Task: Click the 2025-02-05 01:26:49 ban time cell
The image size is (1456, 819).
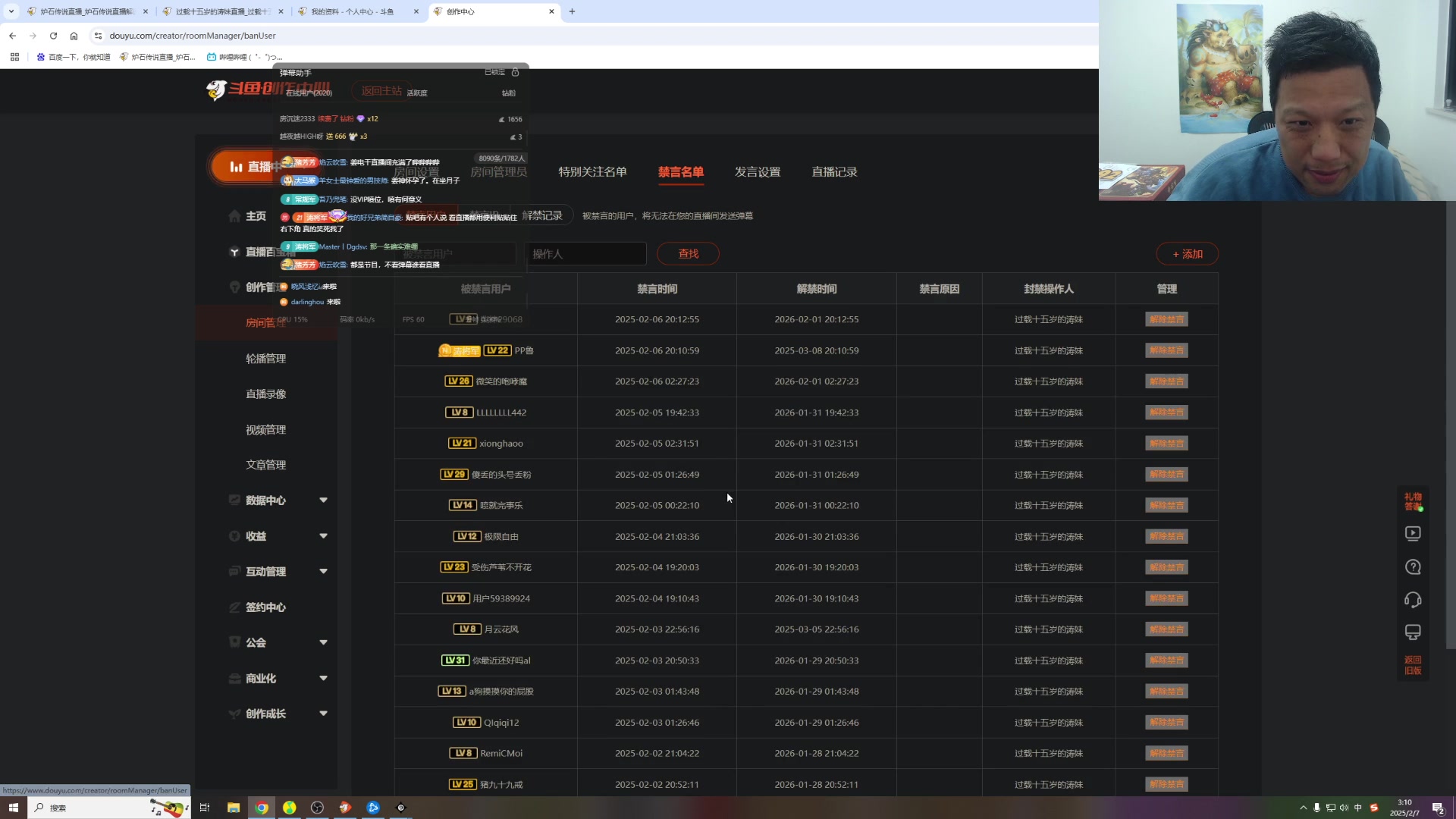Action: pos(657,475)
